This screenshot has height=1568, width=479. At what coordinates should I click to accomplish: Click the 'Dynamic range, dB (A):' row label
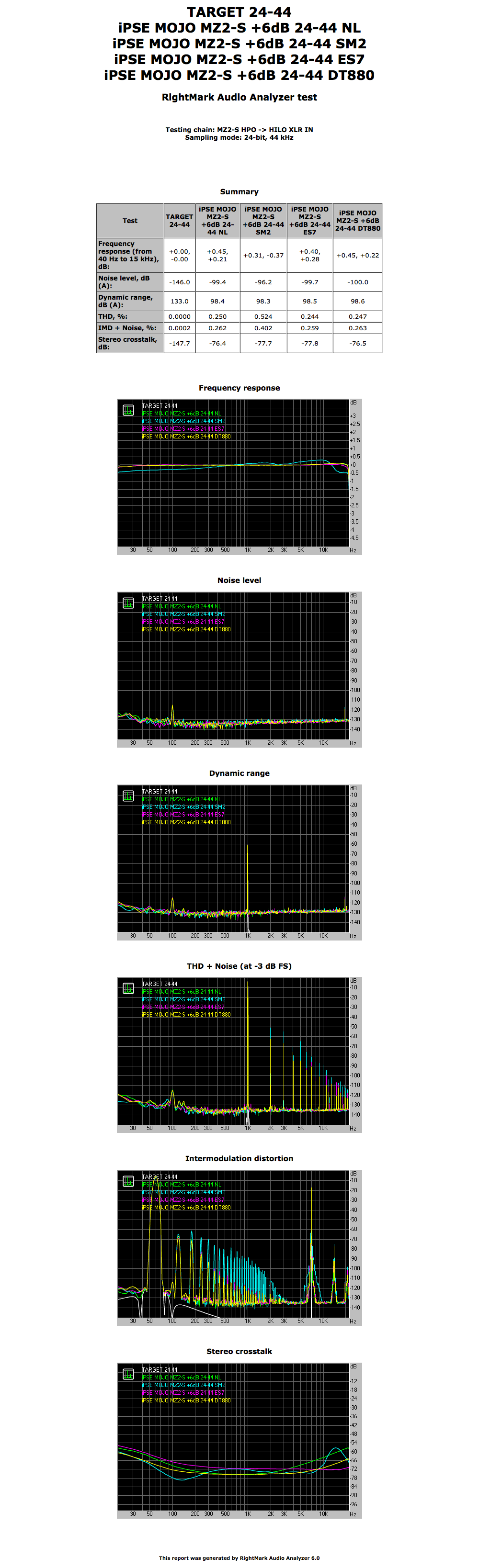[x=130, y=302]
